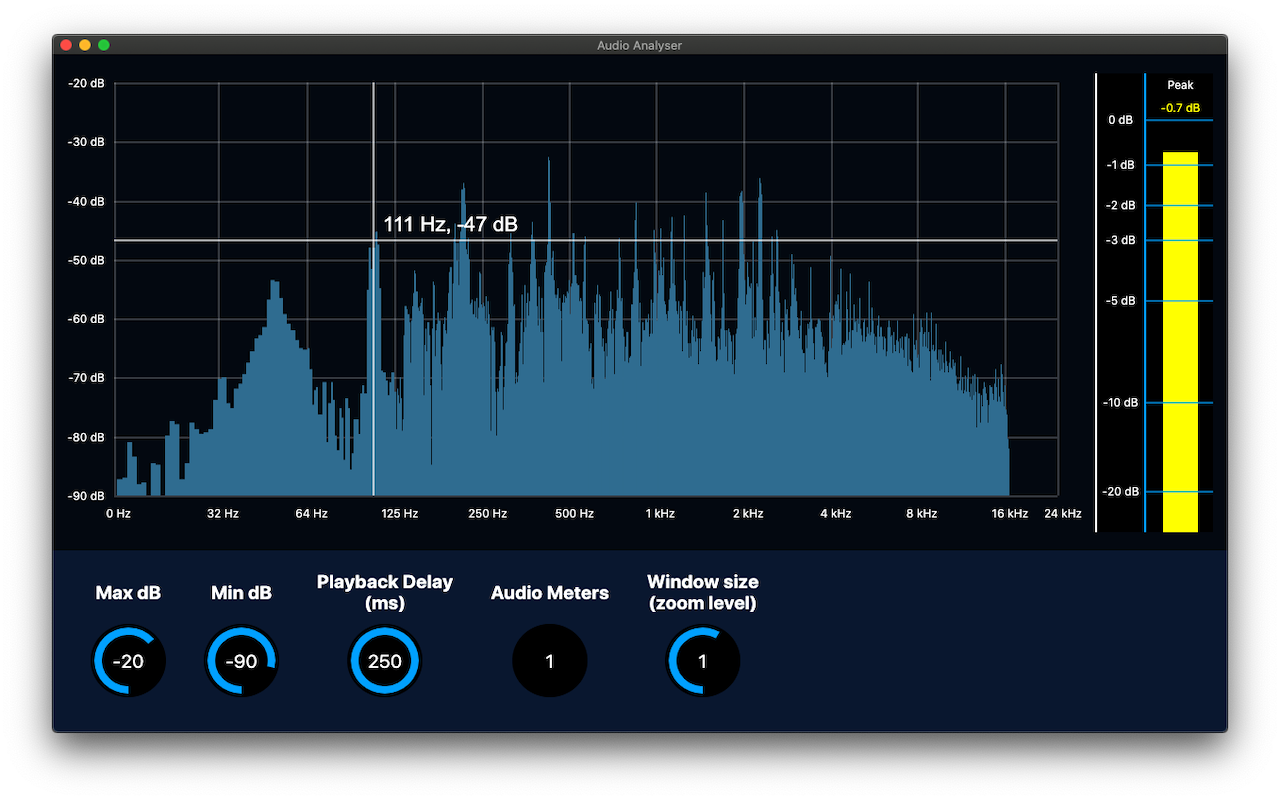Click the 'Audio Meters' label
The width and height of the screenshot is (1280, 800).
coord(550,593)
